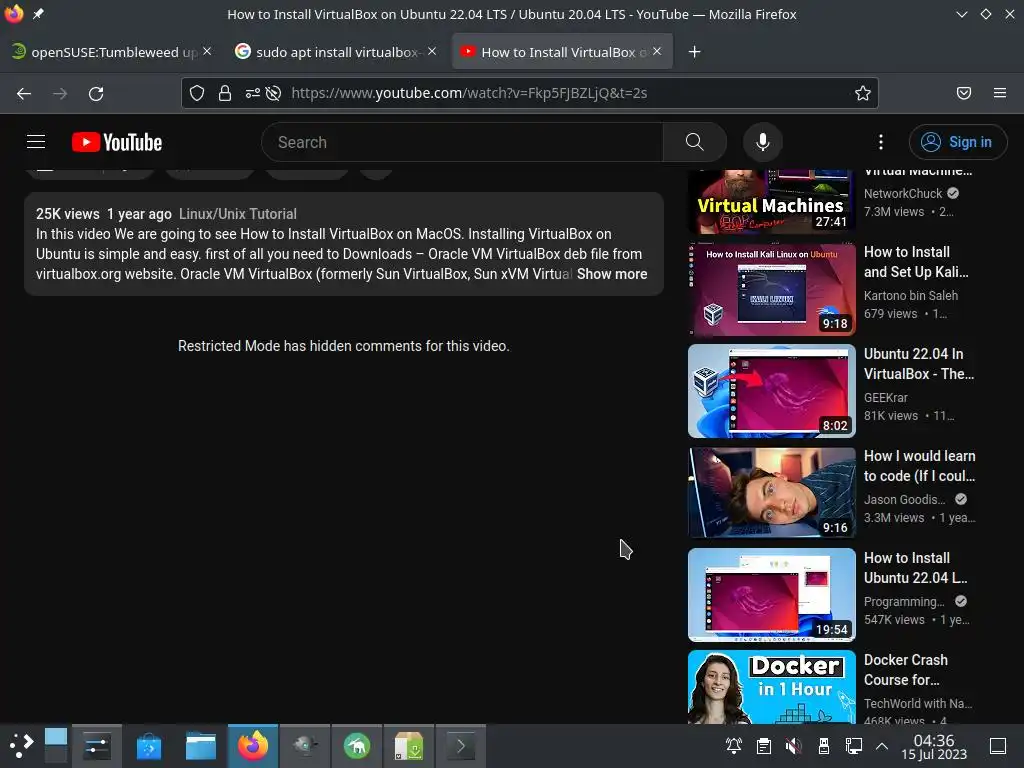Click the Firefox taskbar entry
Viewport: 1024px width, 768px height.
pos(253,746)
